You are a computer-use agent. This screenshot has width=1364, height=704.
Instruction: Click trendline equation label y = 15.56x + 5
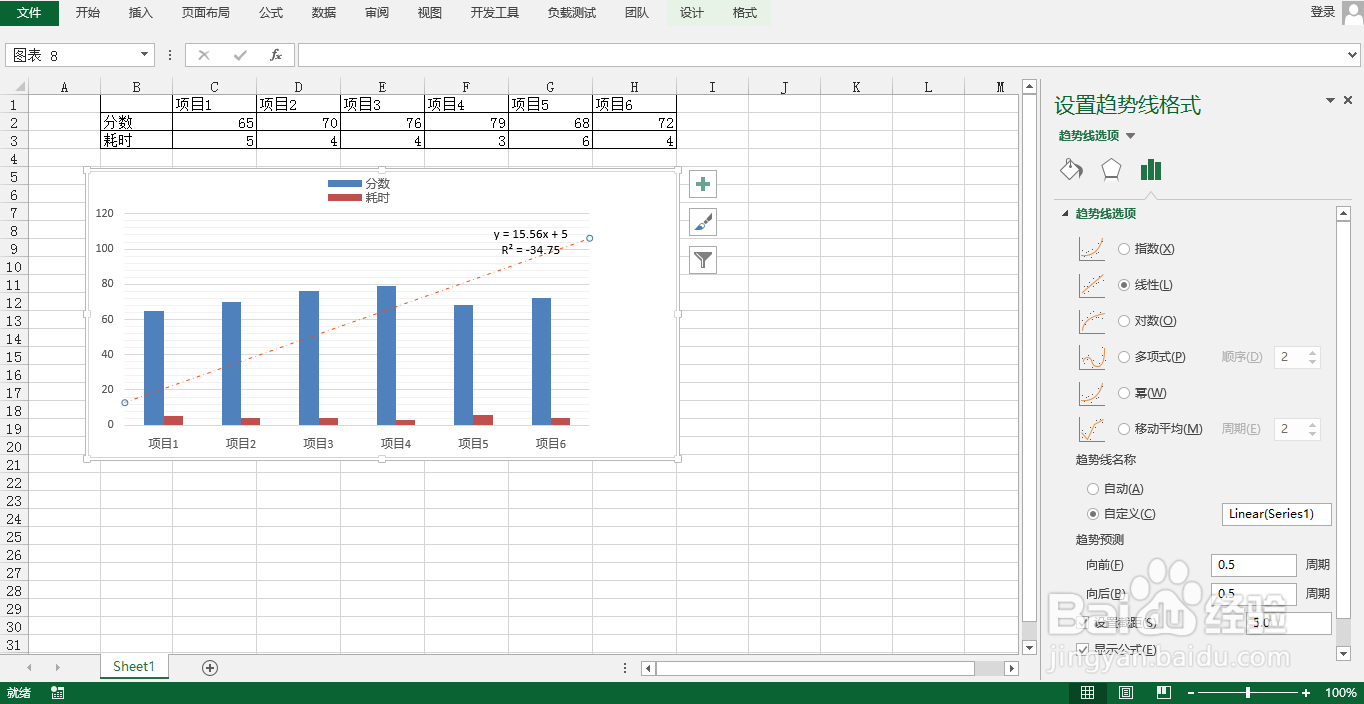[530, 234]
